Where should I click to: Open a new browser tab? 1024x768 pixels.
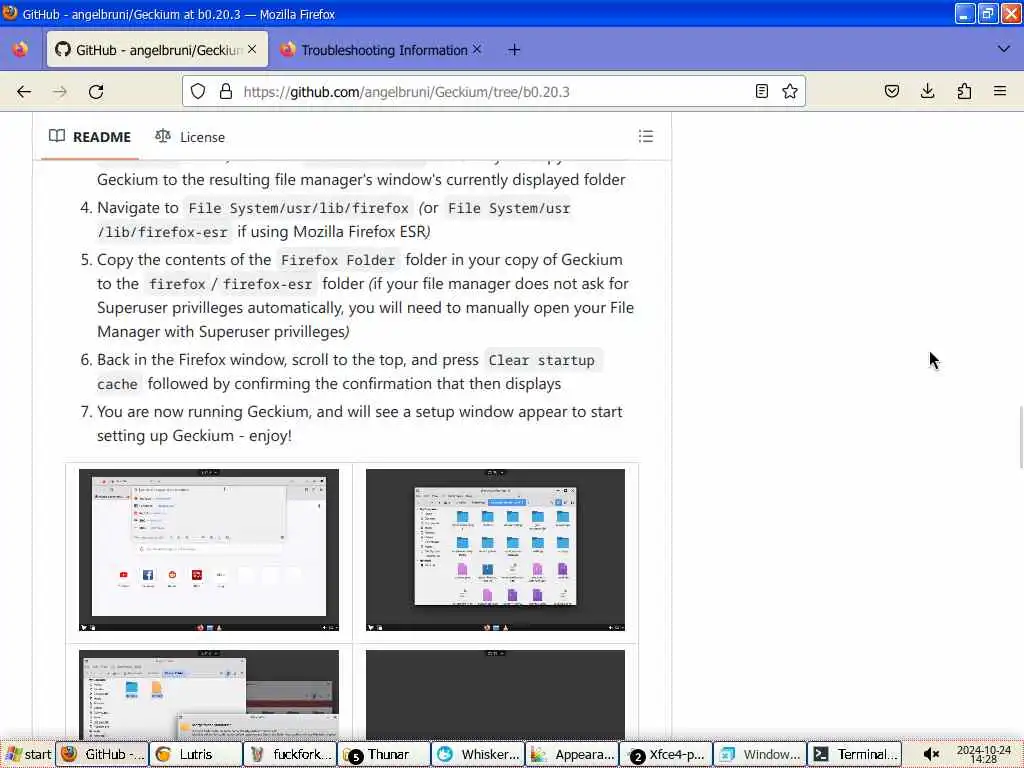pyautogui.click(x=514, y=50)
